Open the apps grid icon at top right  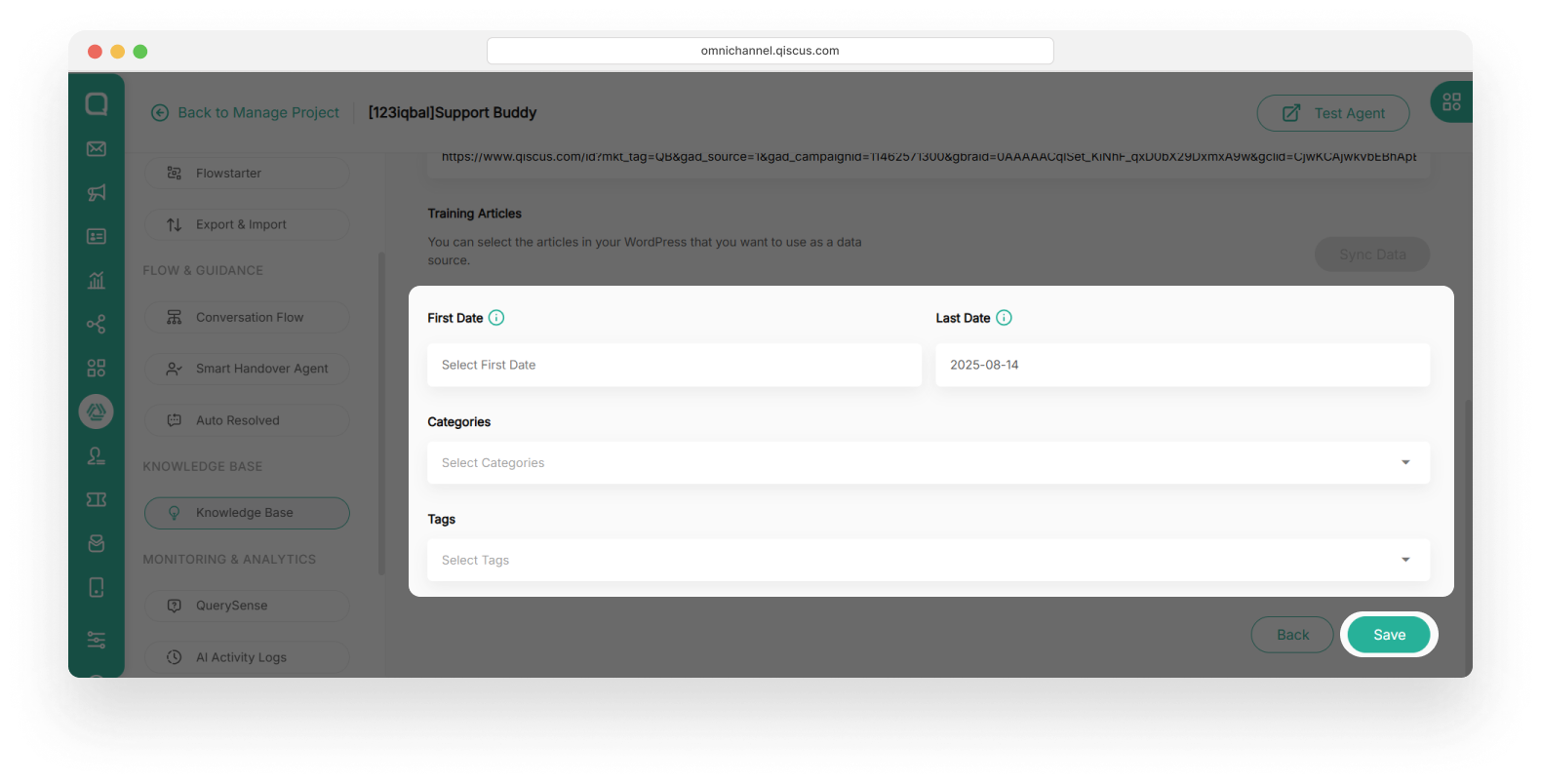1451,101
